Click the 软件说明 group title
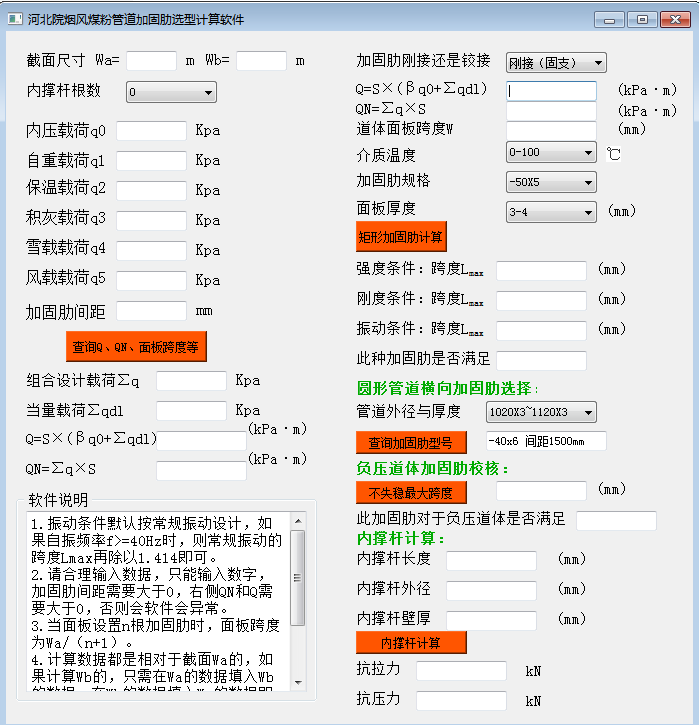 (x=58, y=500)
